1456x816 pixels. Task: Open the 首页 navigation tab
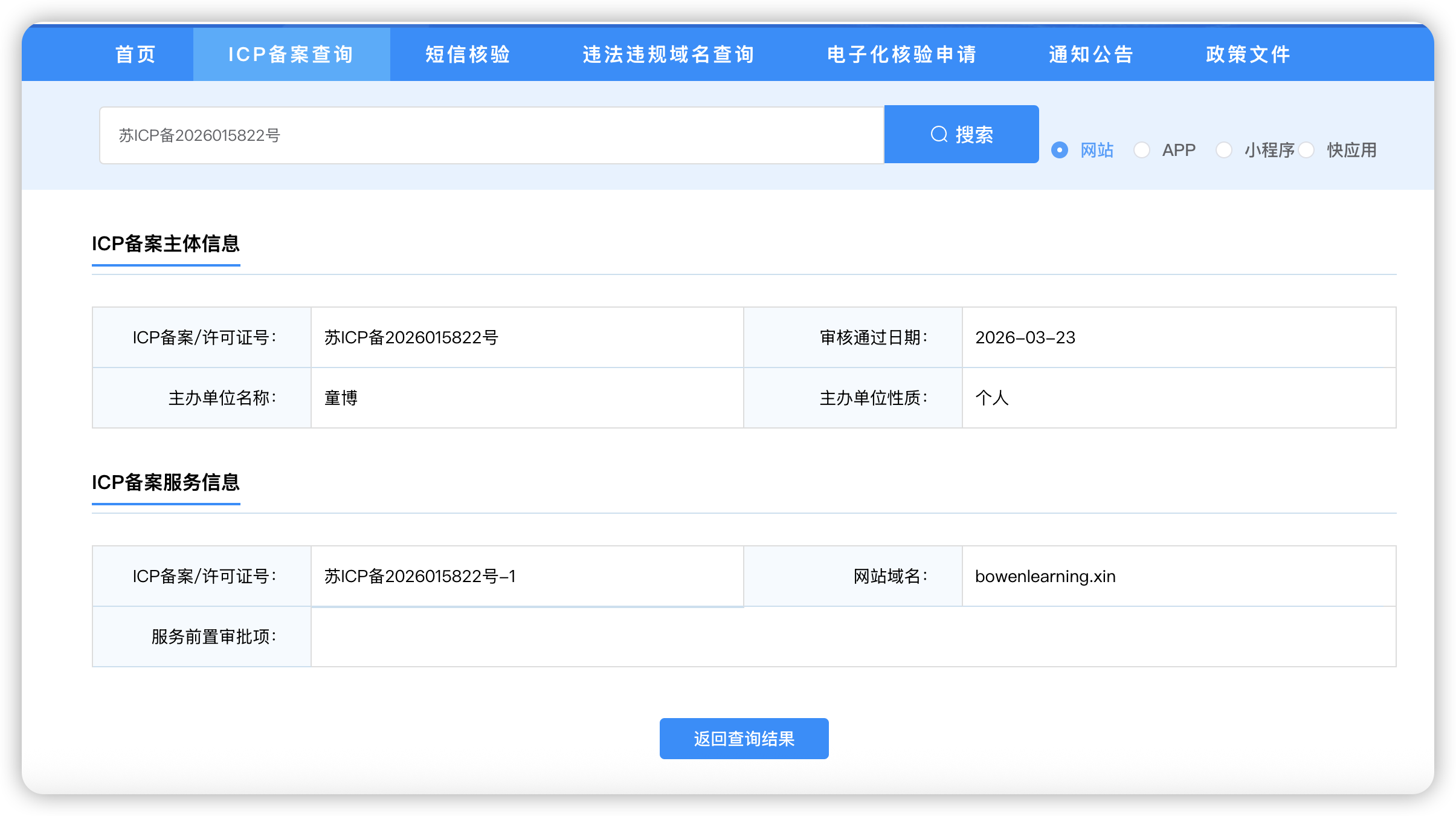point(136,54)
